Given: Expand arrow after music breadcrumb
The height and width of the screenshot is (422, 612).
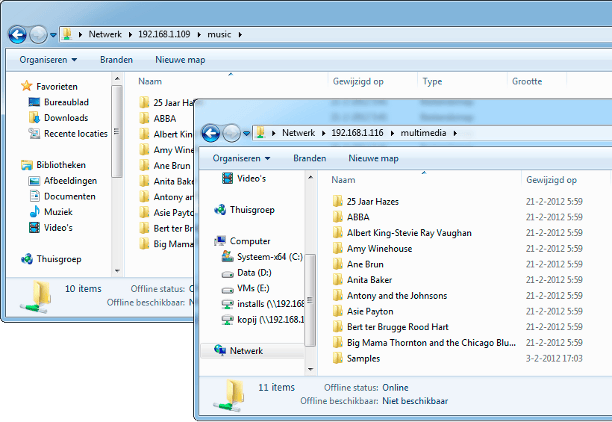Looking at the screenshot, I should 240,35.
